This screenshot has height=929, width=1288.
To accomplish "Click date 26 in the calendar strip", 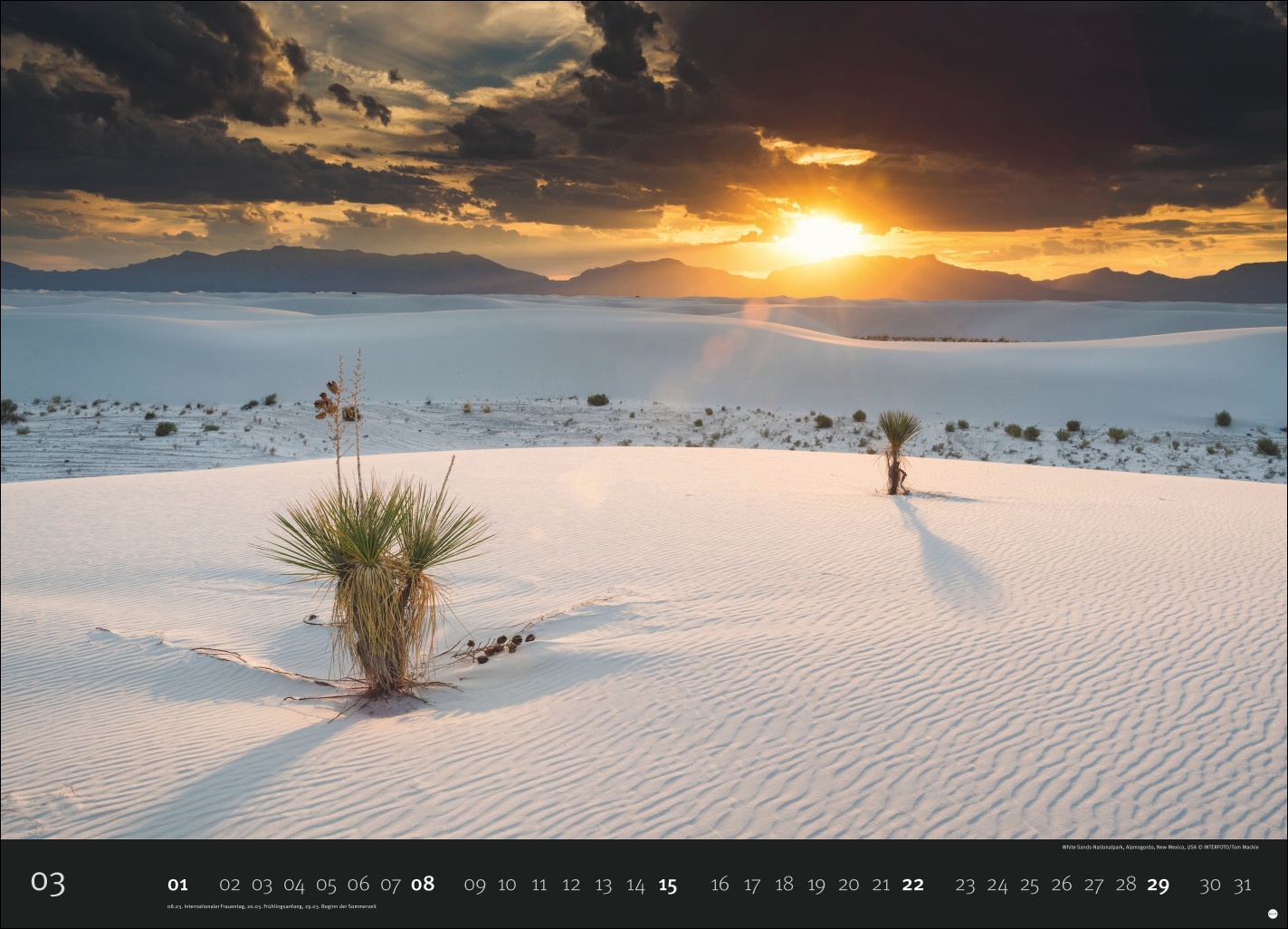I will pyautogui.click(x=1062, y=885).
